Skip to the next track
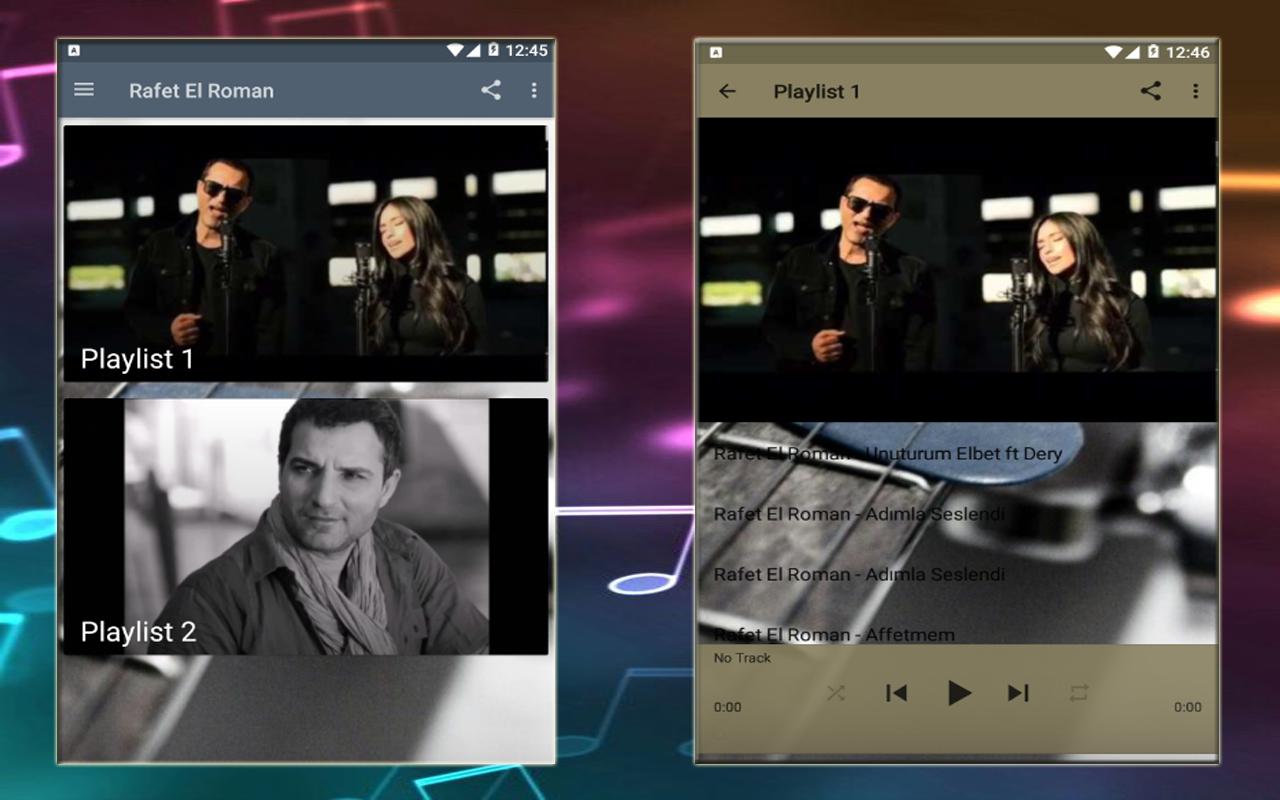The image size is (1280, 800). coord(1018,692)
